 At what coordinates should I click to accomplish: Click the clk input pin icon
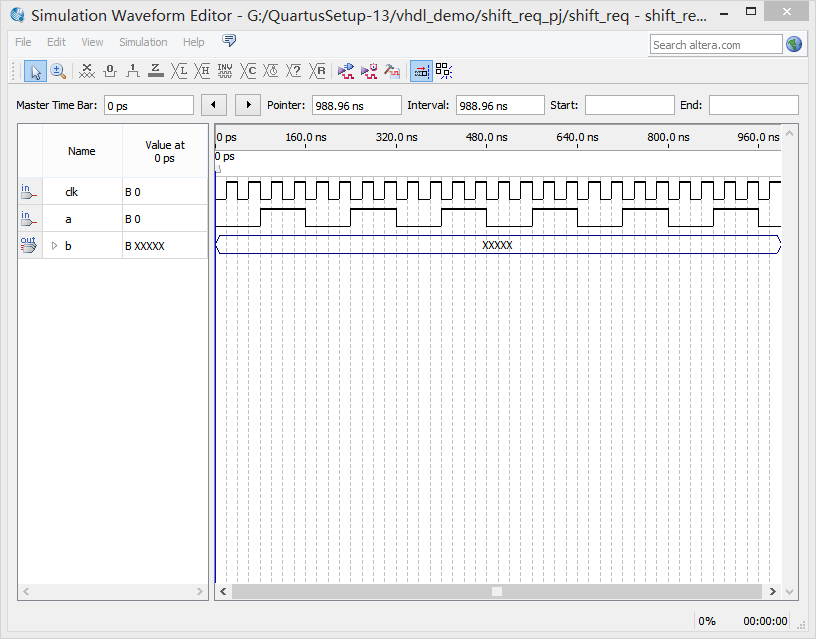(x=29, y=192)
